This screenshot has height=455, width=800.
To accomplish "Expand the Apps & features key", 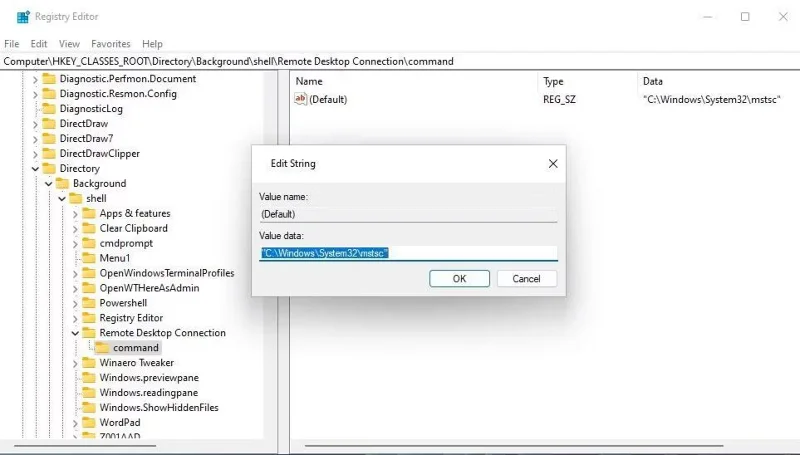I will [x=75, y=214].
